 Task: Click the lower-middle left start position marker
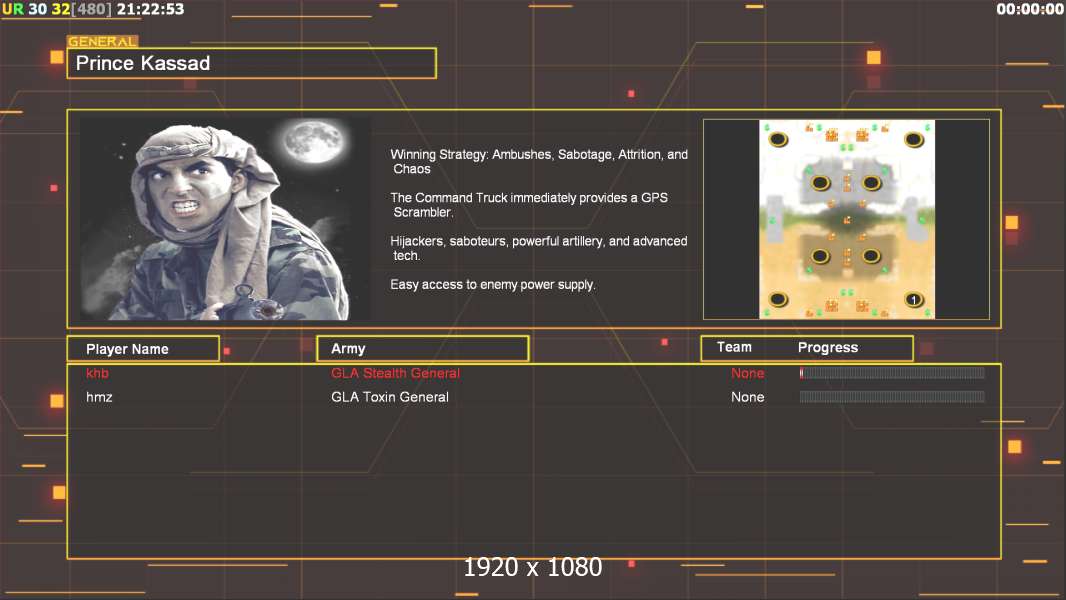(821, 256)
